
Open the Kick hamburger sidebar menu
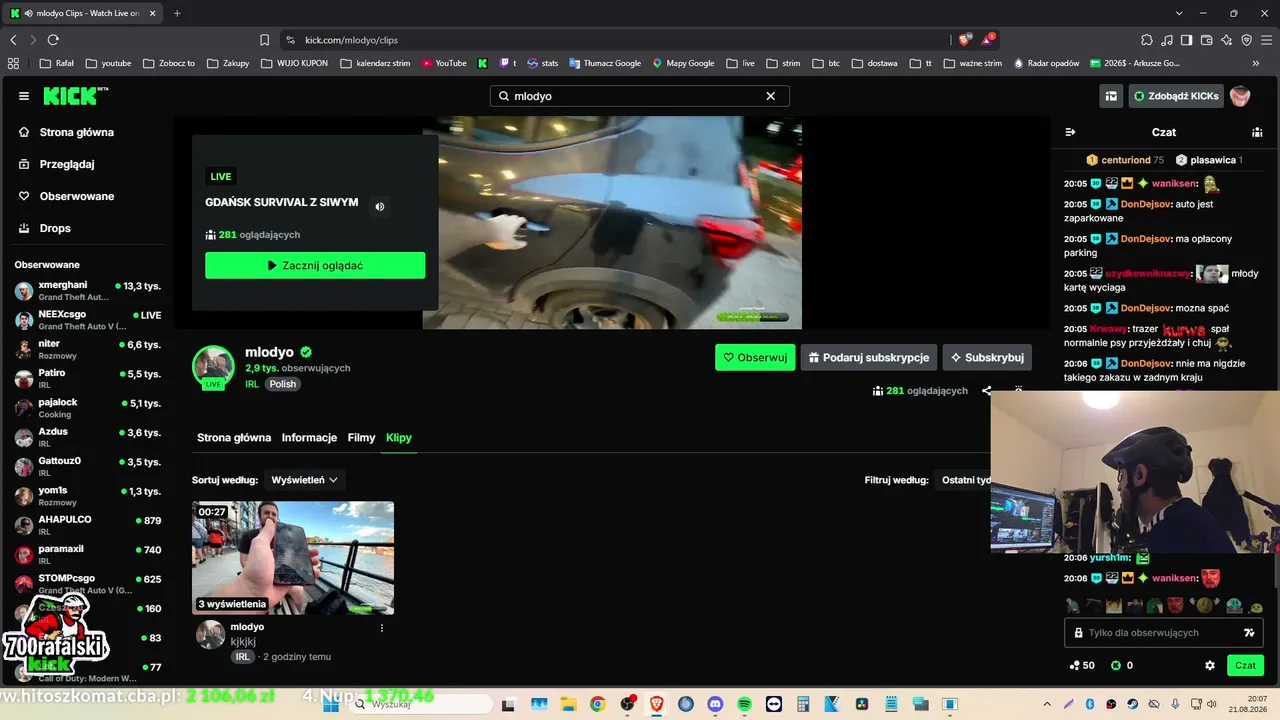24,96
